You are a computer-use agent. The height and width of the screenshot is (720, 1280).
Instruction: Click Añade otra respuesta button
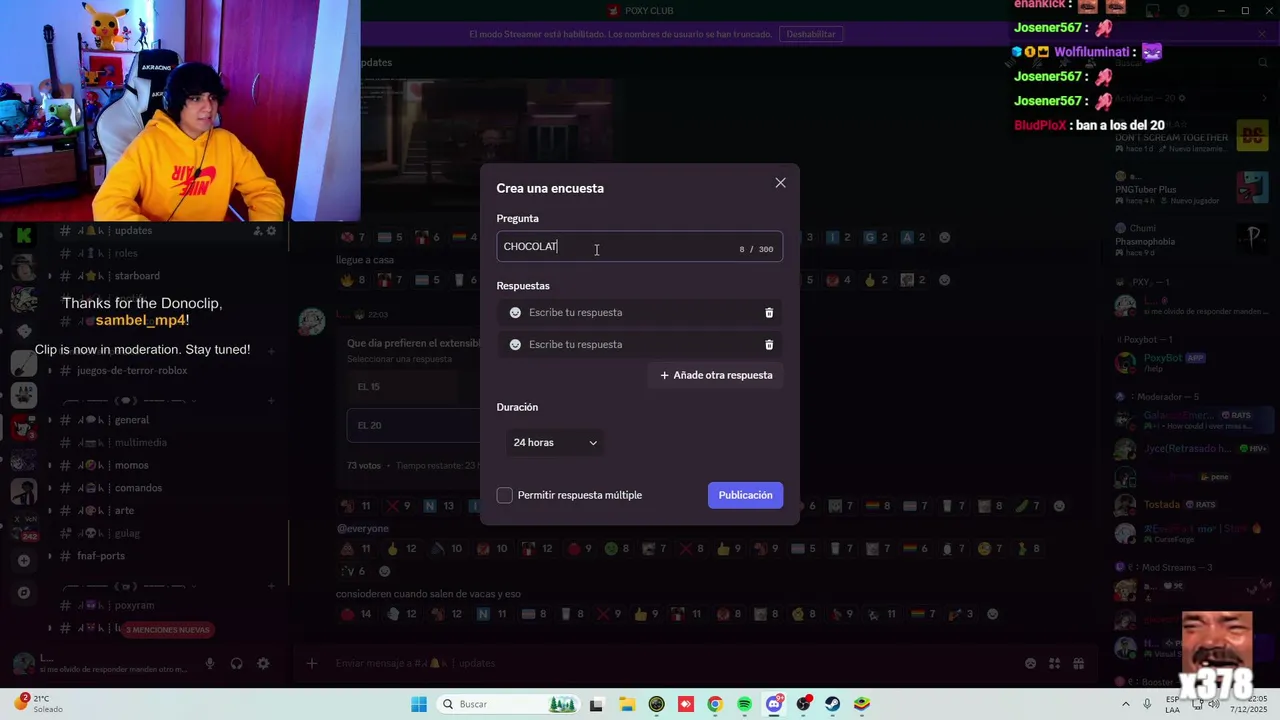716,375
